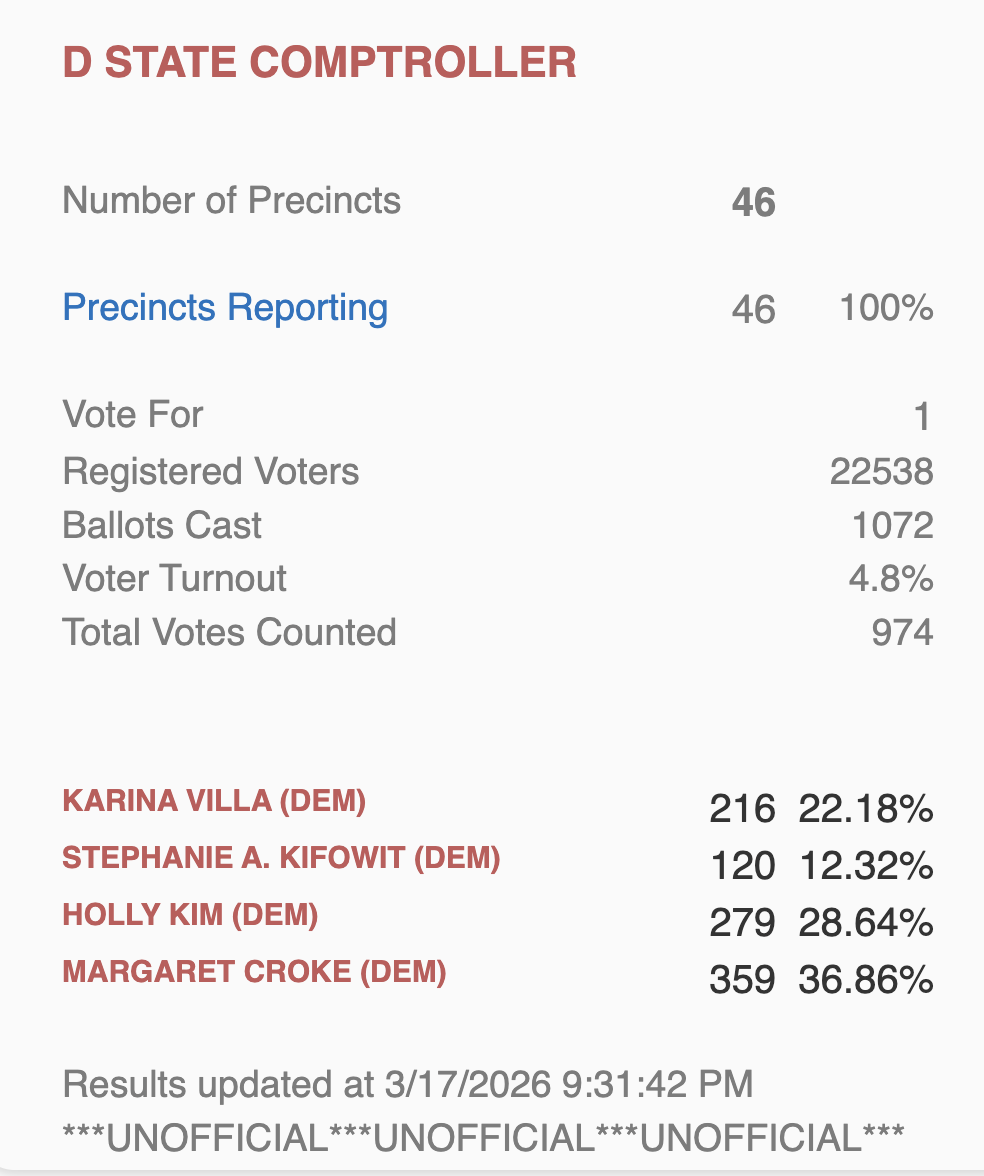Click Karina Villa's 22.18% share

point(866,809)
